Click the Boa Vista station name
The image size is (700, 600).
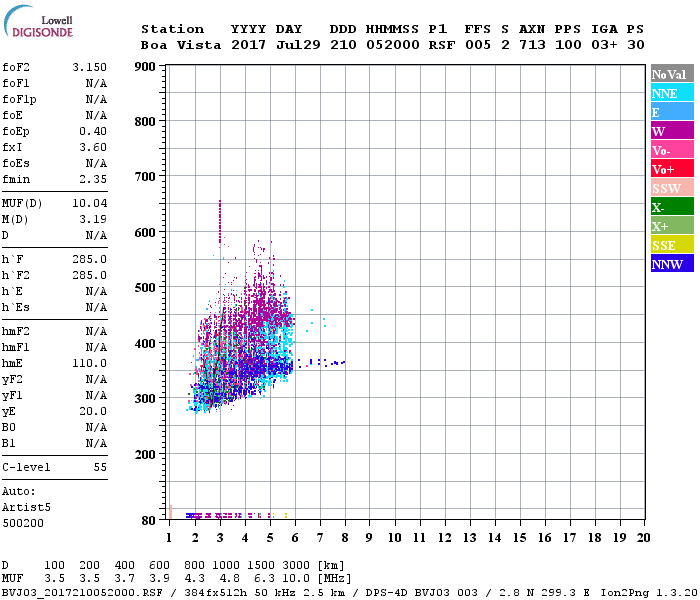pos(181,45)
